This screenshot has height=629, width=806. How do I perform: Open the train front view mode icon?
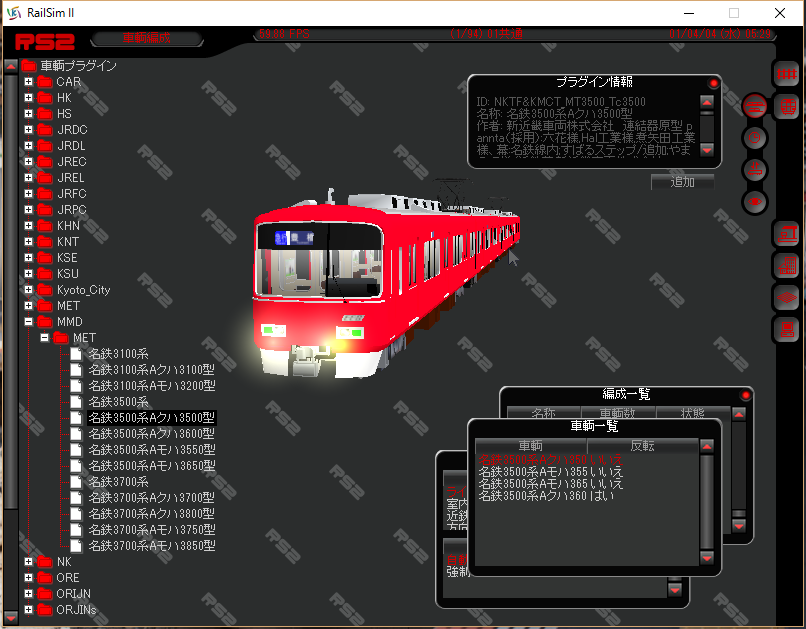coord(786,107)
